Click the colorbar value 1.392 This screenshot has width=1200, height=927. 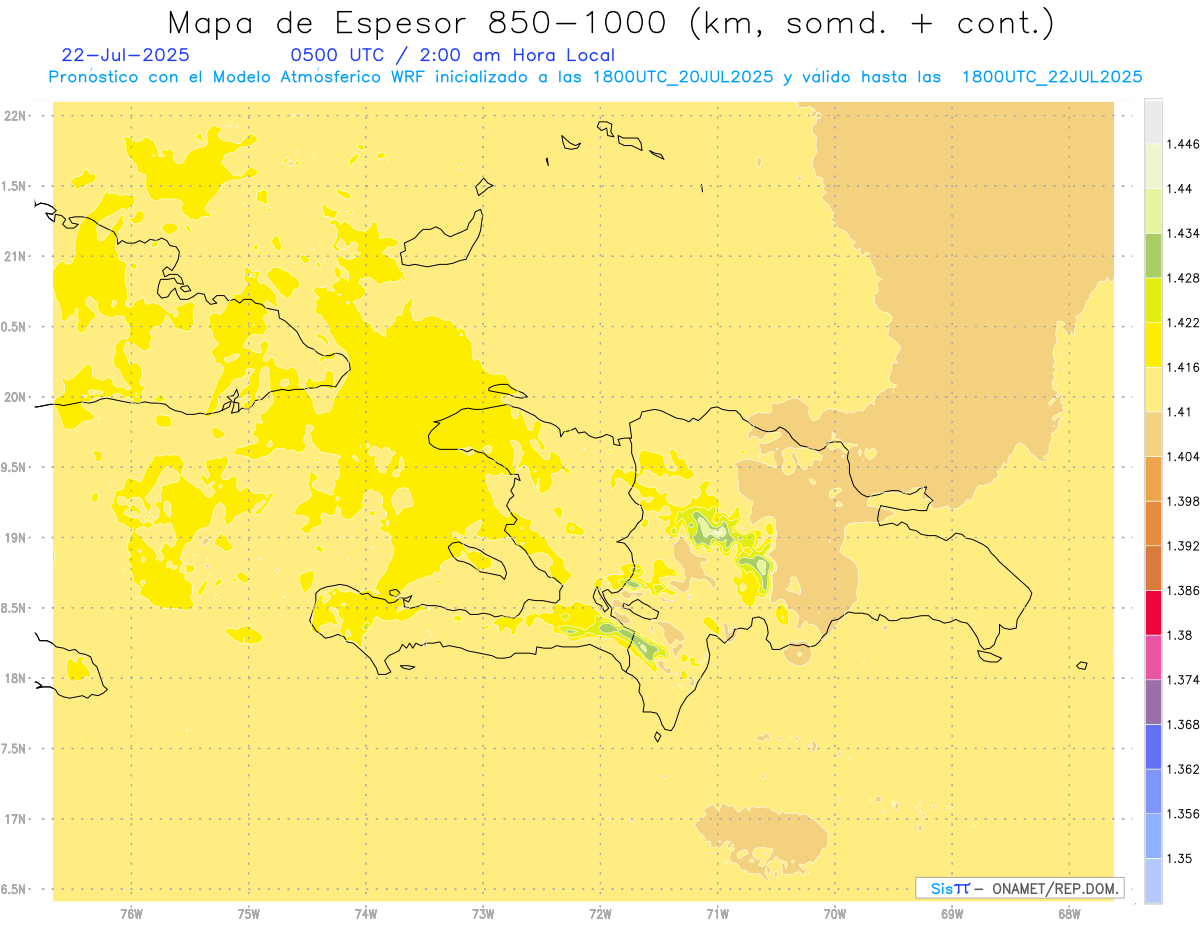point(1184,546)
